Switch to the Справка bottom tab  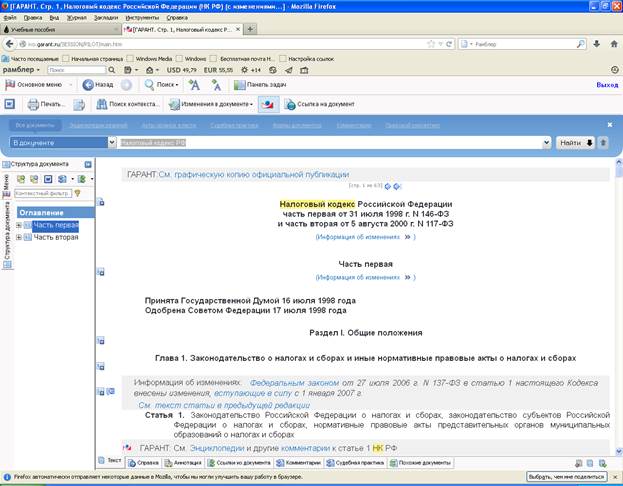coord(144,463)
